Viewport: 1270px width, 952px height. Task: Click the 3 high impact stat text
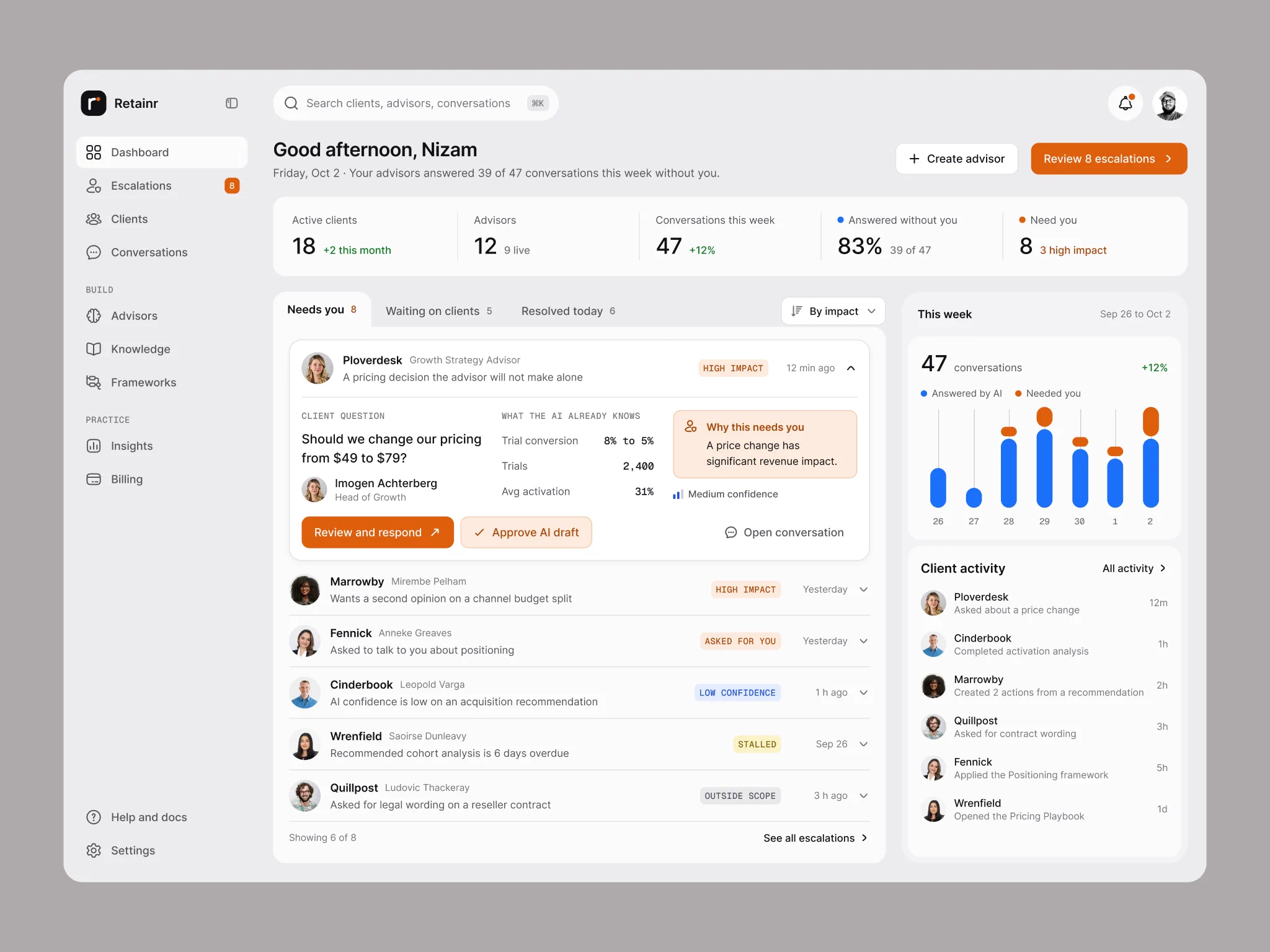pos(1073,250)
